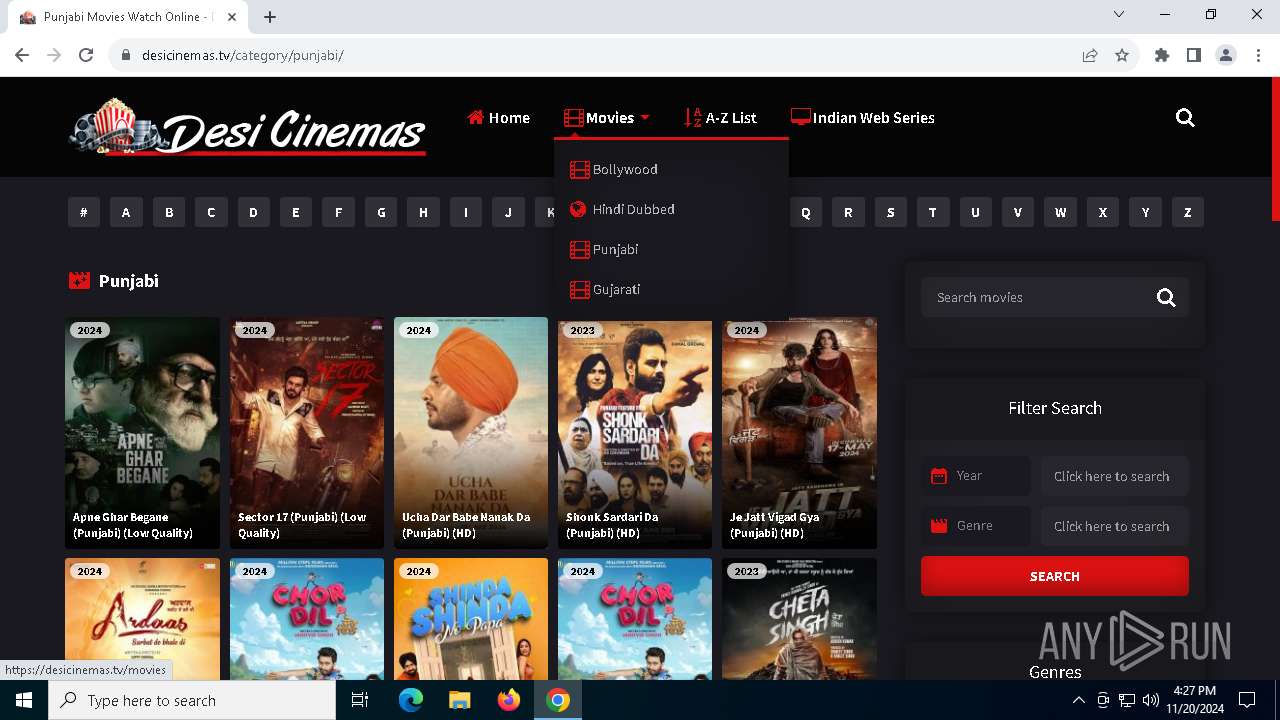Screen dimensions: 1280x720
Task: Open Ucha Dar Babe Nanak Da poster
Action: 471,433
